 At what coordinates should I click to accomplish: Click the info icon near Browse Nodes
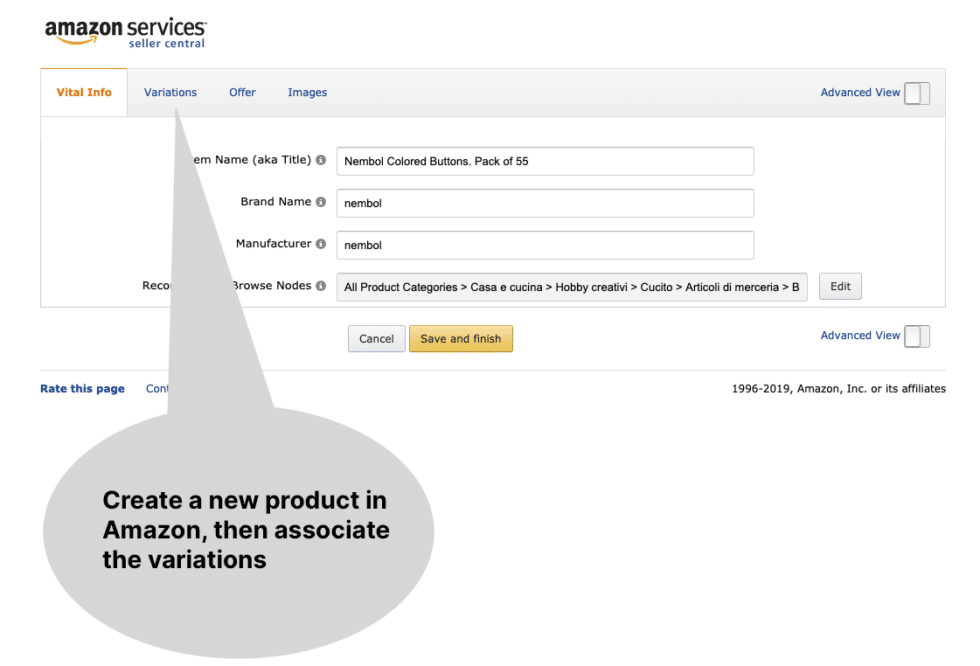[x=322, y=285]
